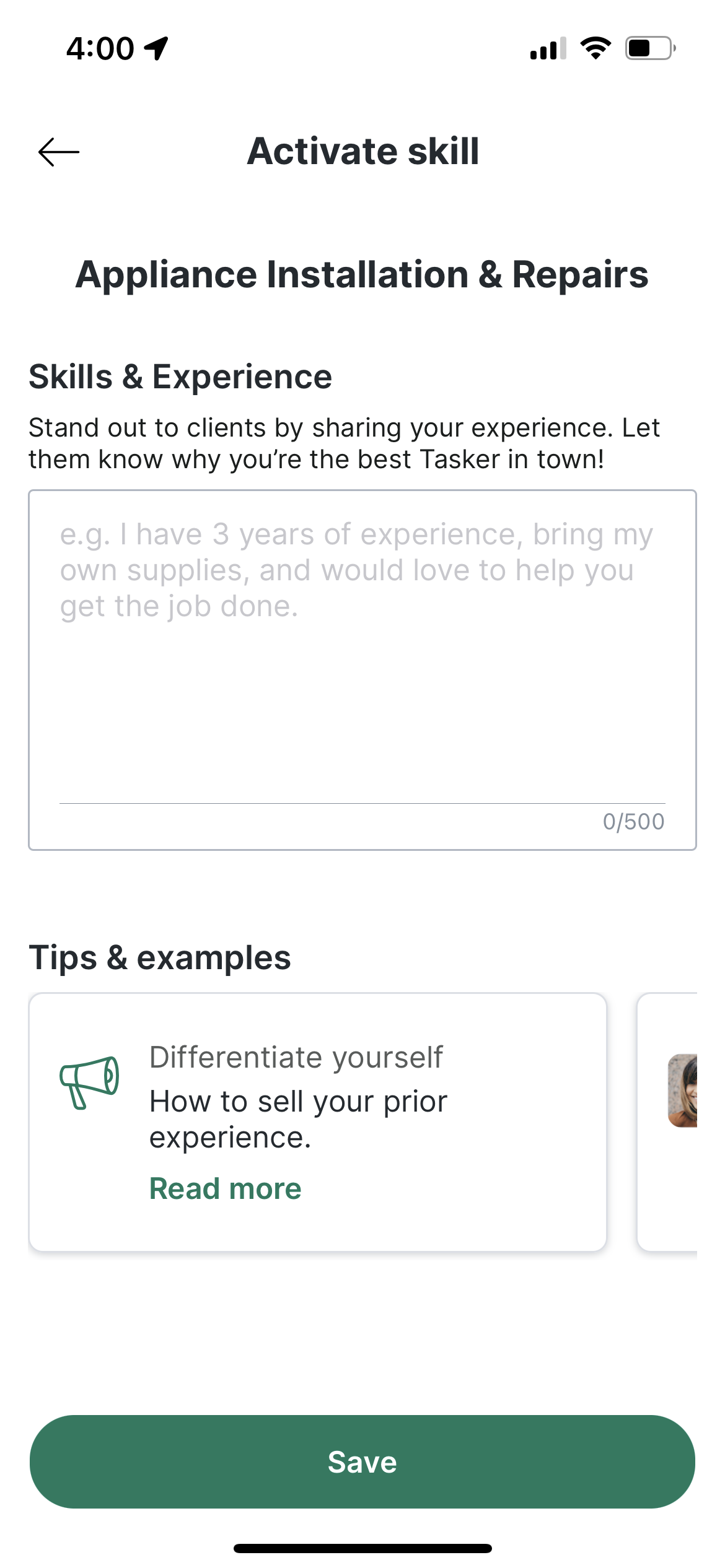The width and height of the screenshot is (725, 1568).
Task: Tap the Activate skill title
Action: coord(363,151)
